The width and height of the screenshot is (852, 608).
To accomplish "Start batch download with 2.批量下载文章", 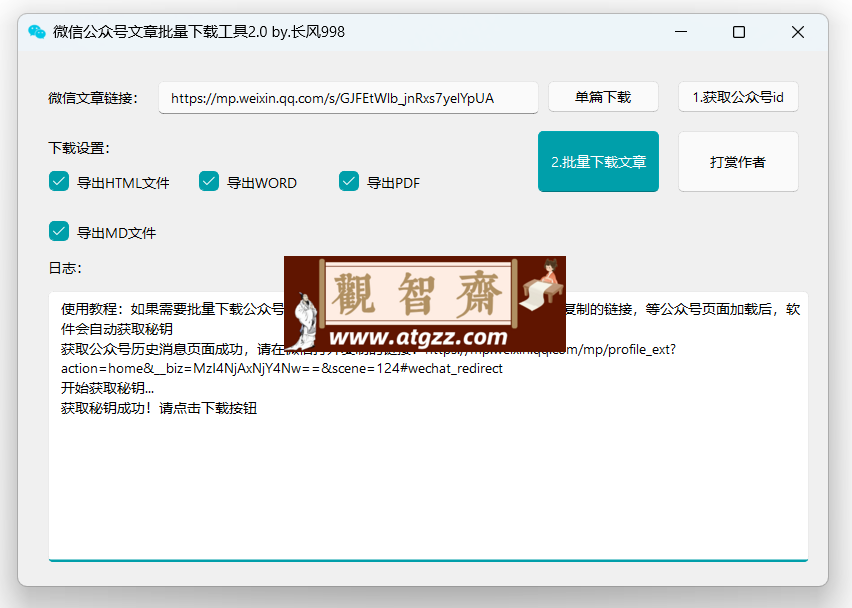I will [598, 161].
